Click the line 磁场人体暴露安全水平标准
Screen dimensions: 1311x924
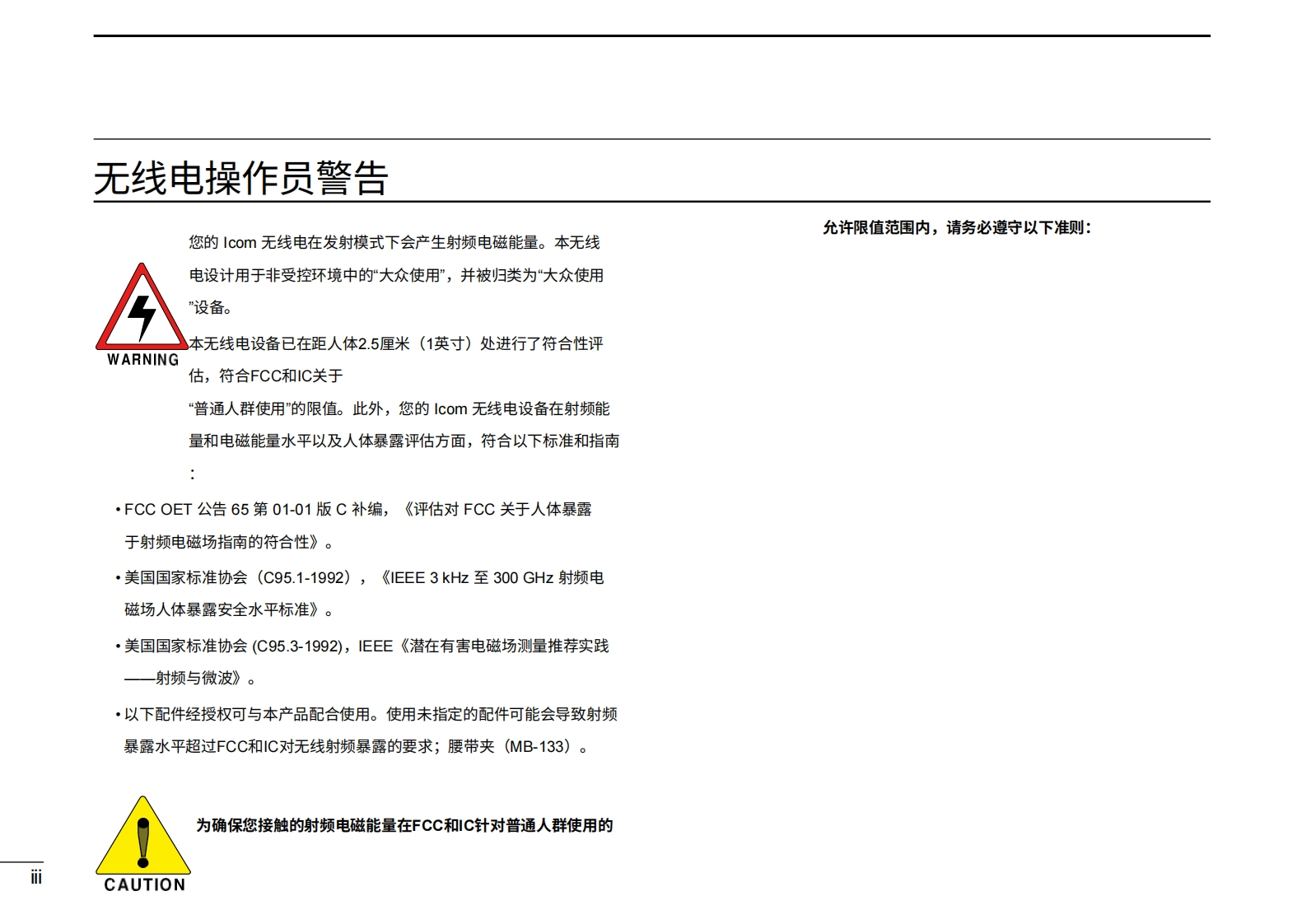point(228,610)
